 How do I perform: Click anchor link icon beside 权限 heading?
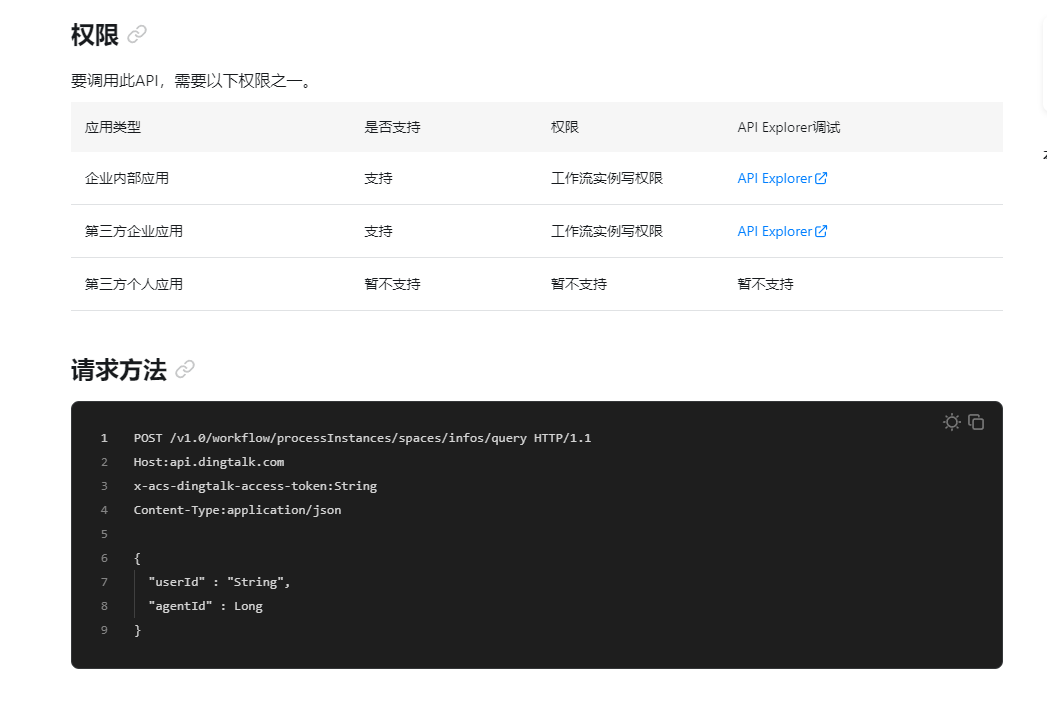pyautogui.click(x=137, y=34)
